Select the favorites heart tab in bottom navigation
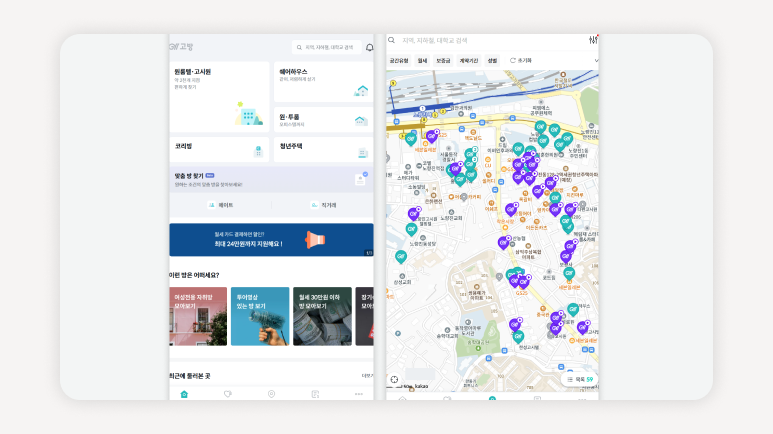 click(228, 394)
